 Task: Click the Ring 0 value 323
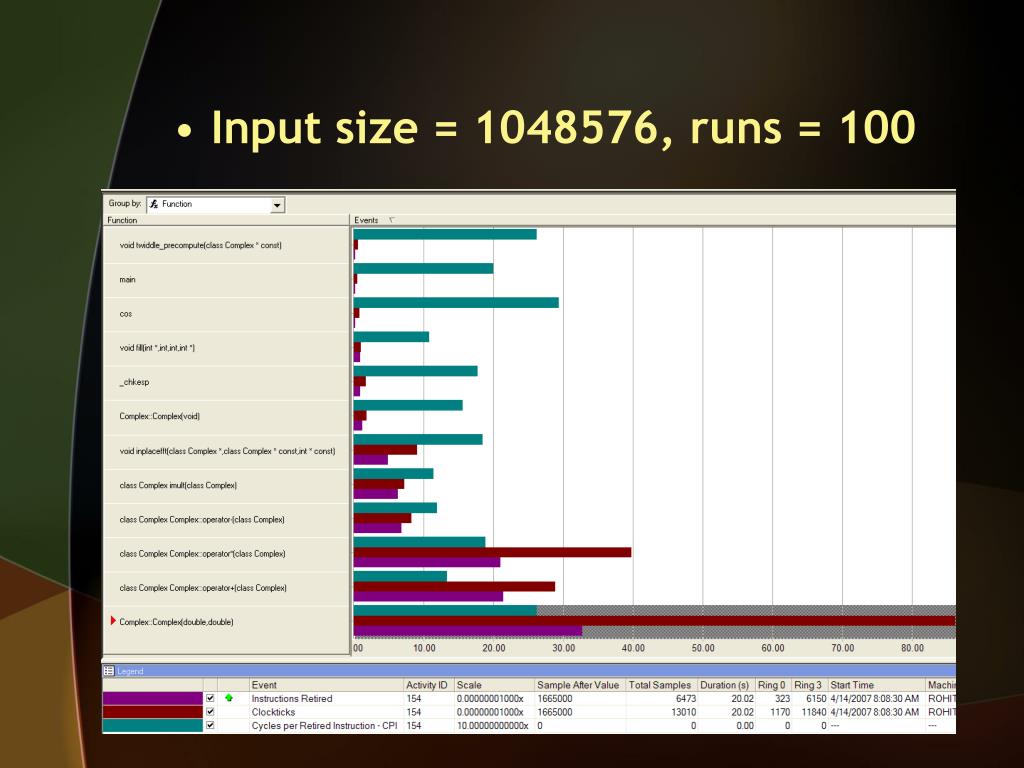pyautogui.click(x=782, y=699)
